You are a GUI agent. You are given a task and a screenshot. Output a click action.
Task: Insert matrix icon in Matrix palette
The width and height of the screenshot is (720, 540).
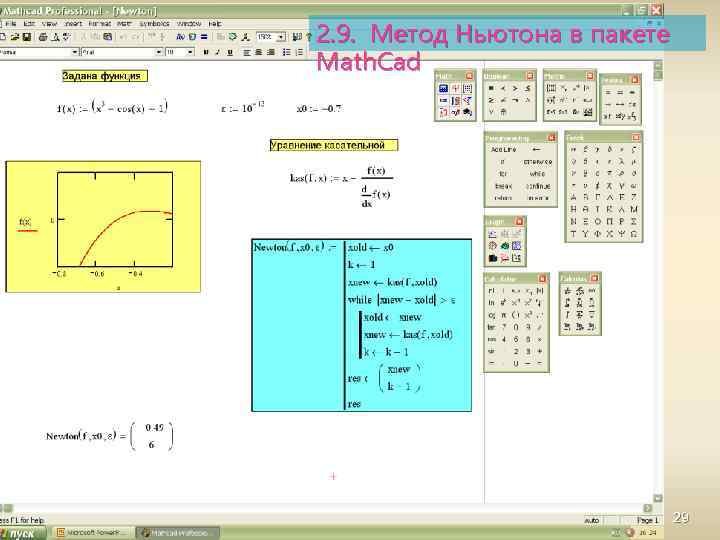pyautogui.click(x=551, y=88)
